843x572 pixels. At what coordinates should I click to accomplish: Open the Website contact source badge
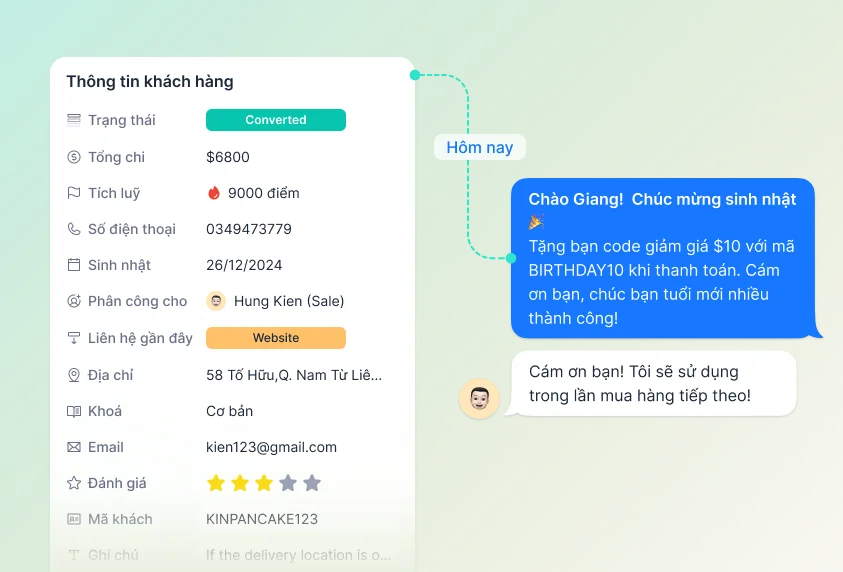(x=276, y=338)
